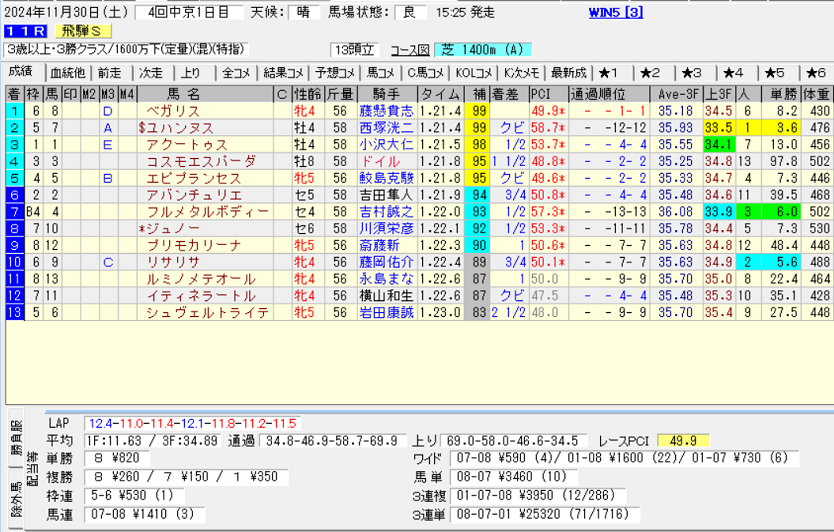
Task: Click jockey name 西塚洸二
Action: click(385, 127)
